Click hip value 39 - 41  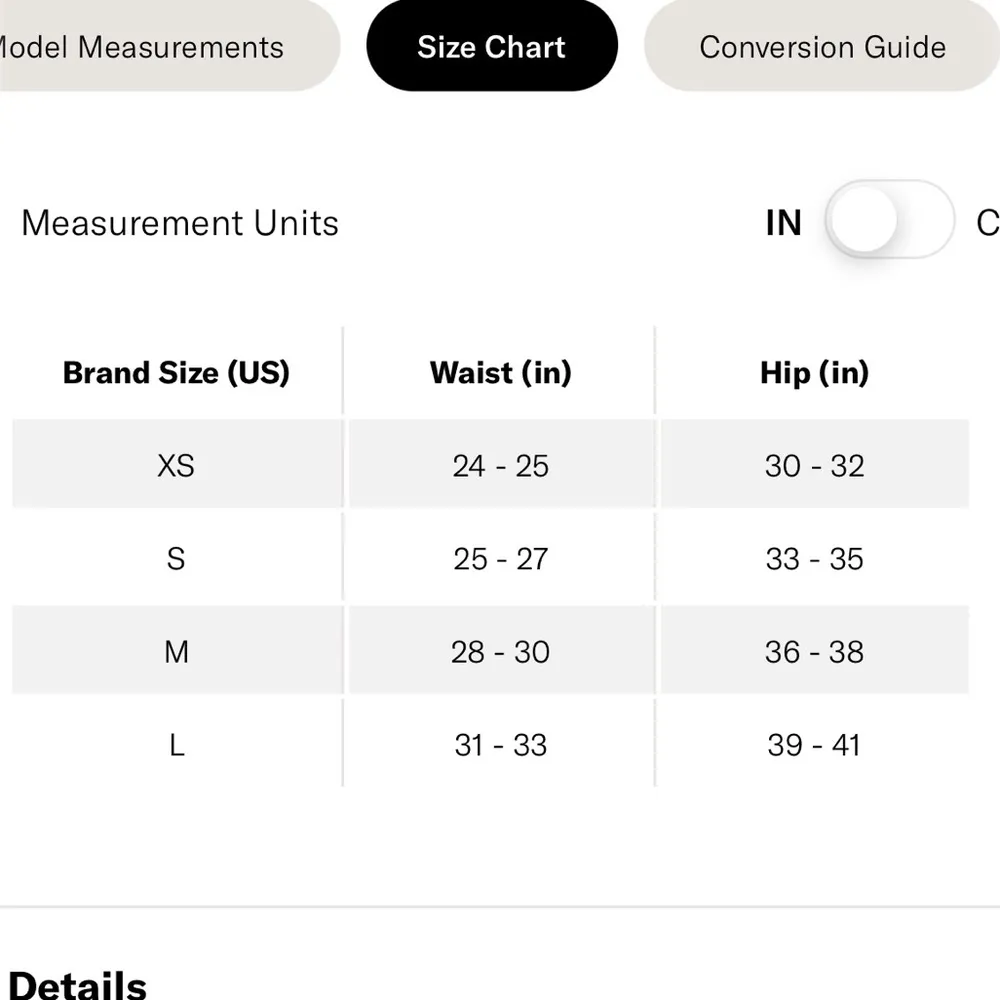pos(814,745)
